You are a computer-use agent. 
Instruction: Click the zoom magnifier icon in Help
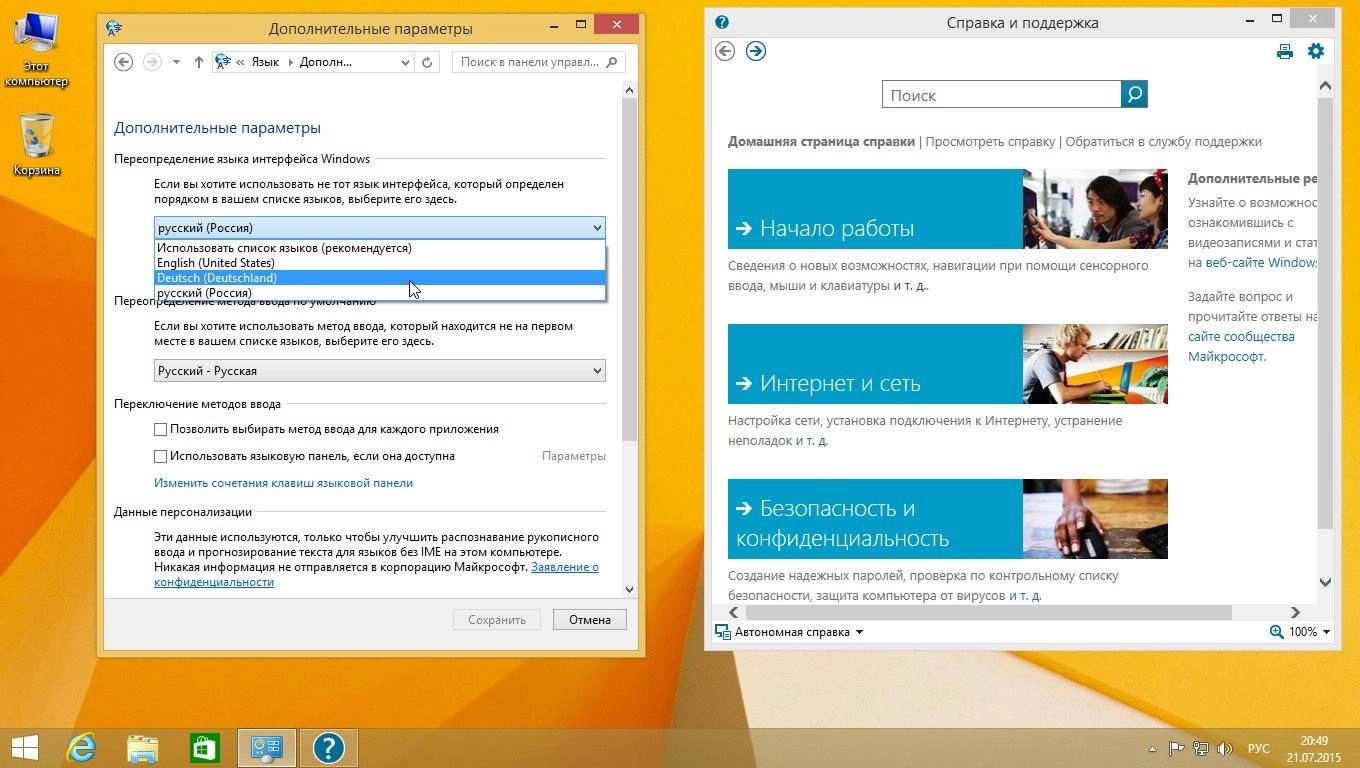[x=1276, y=632]
